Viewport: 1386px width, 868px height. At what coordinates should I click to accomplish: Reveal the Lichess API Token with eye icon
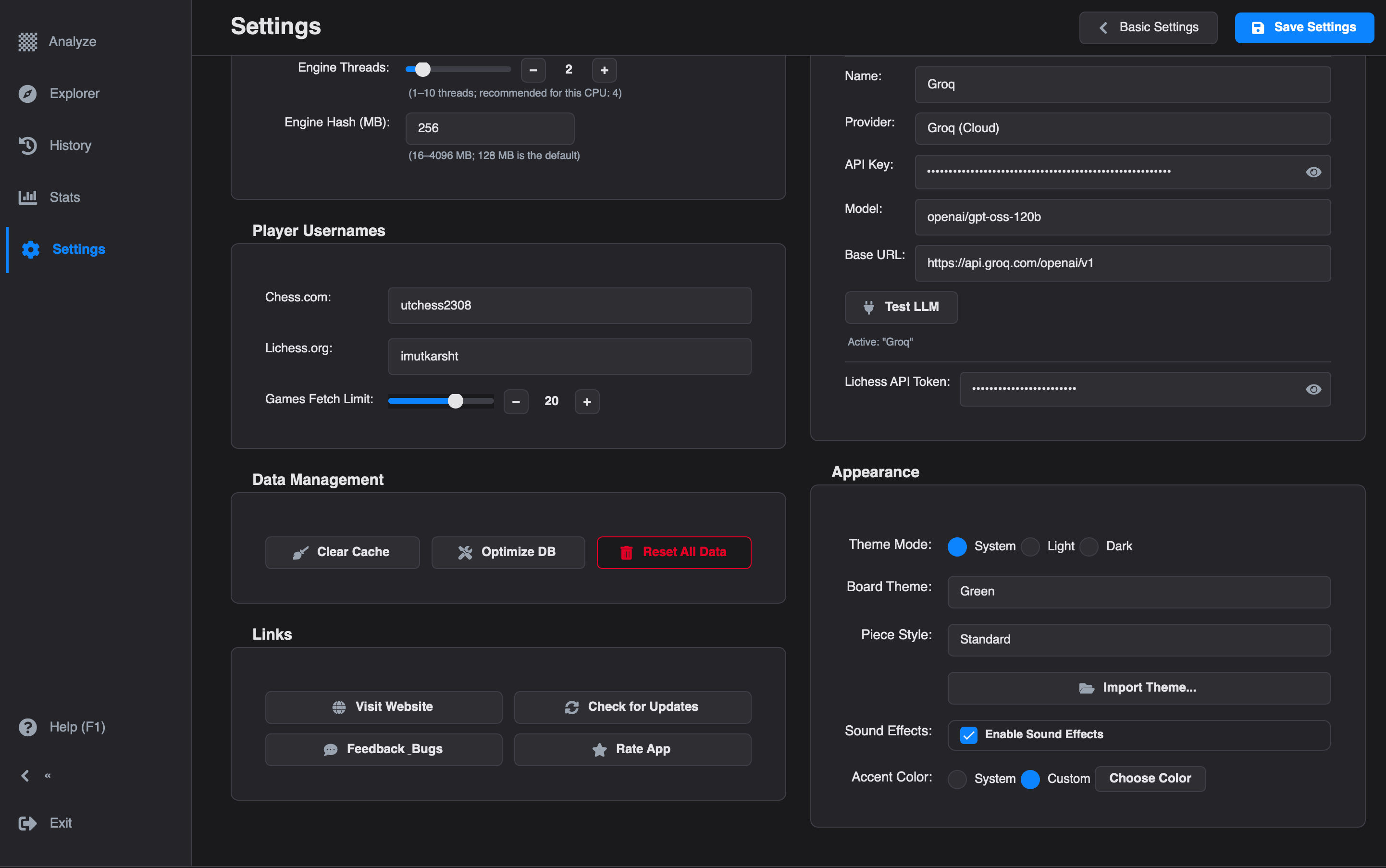point(1313,389)
